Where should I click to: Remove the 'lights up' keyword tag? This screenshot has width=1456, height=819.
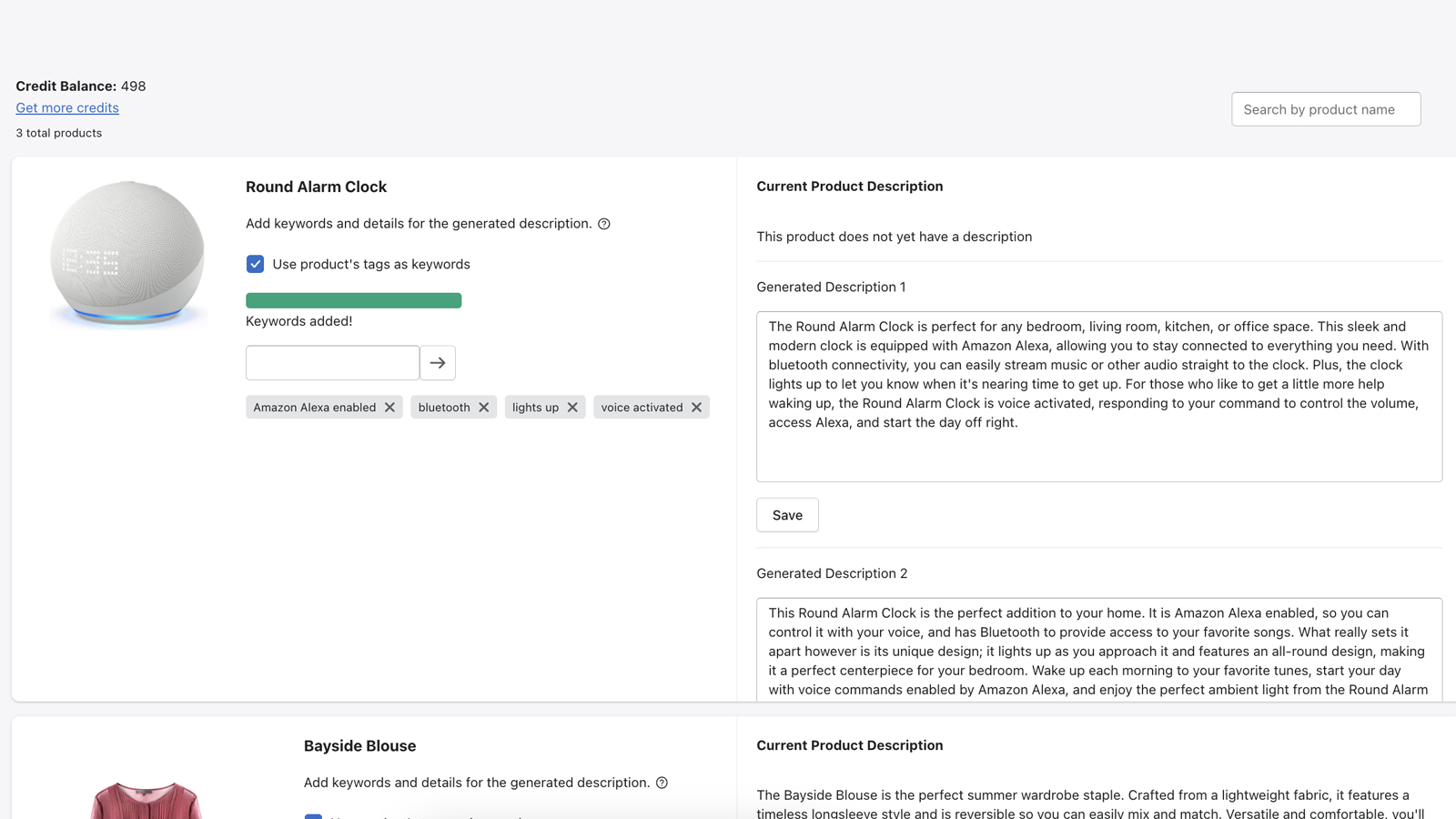click(x=572, y=407)
